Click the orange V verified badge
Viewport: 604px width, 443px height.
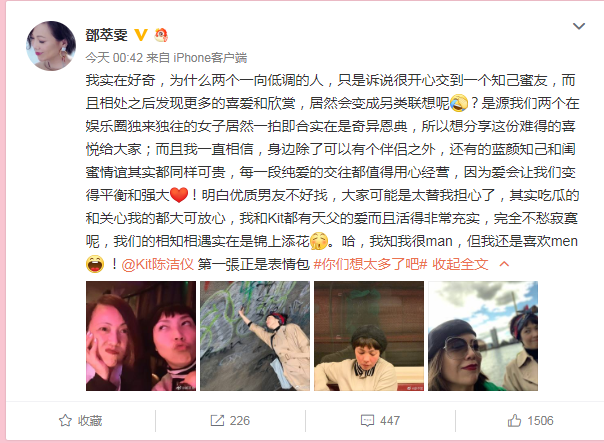click(141, 35)
